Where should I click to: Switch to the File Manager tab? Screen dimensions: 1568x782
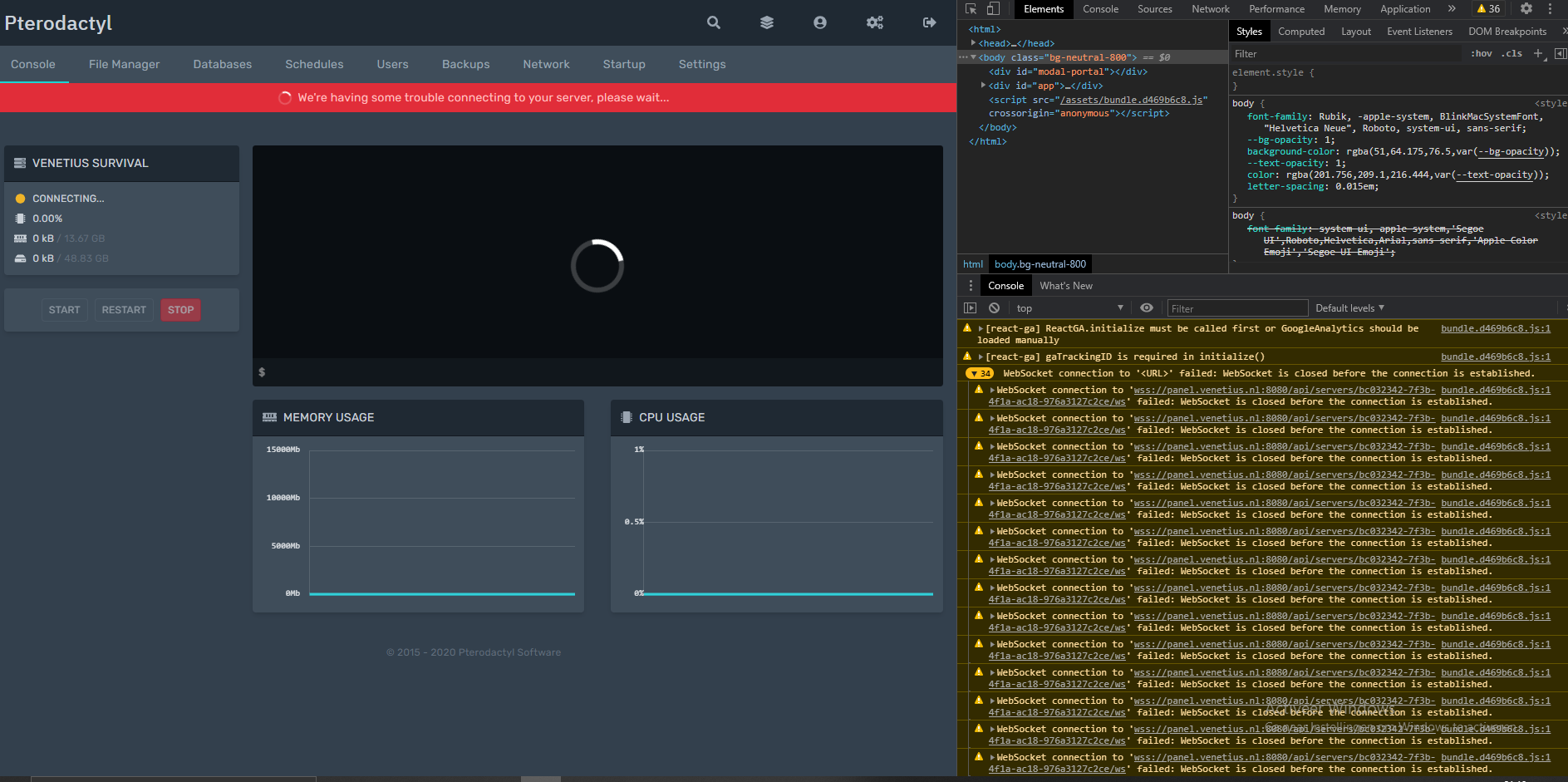[124, 64]
